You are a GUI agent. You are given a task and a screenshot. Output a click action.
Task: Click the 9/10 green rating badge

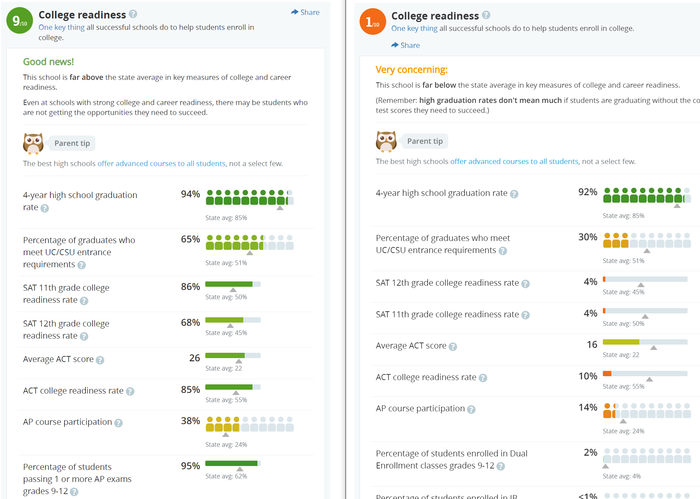tap(20, 20)
